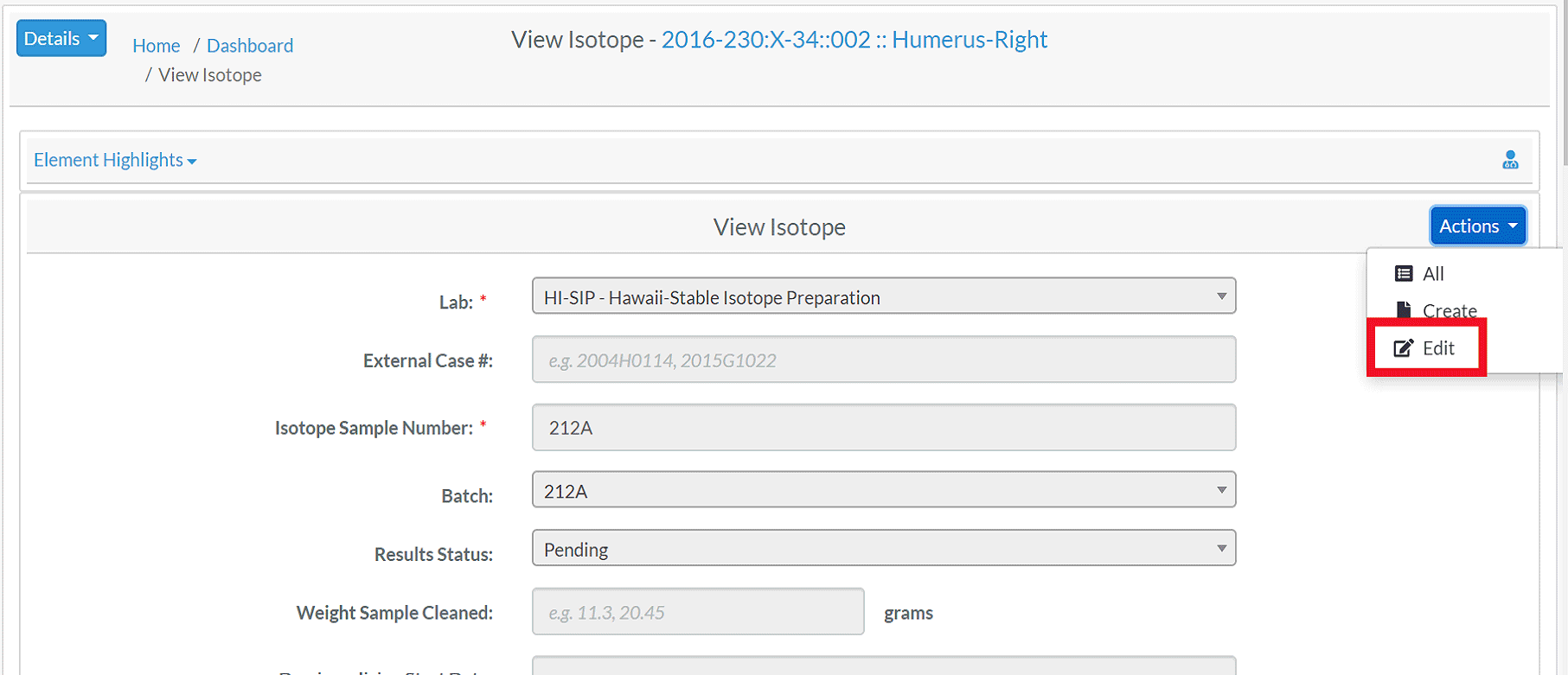Viewport: 1568px width, 675px height.
Task: Click the user profile icon in highlights bar
Action: [1510, 160]
